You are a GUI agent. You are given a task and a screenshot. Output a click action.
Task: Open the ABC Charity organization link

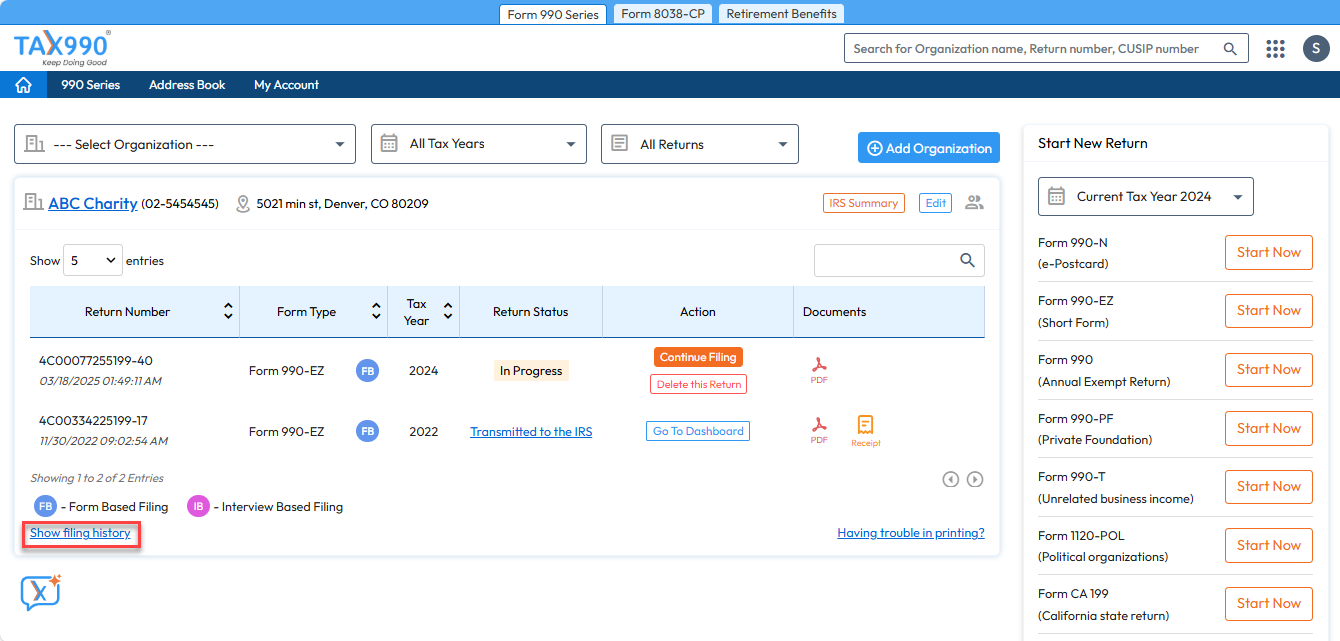coord(93,203)
